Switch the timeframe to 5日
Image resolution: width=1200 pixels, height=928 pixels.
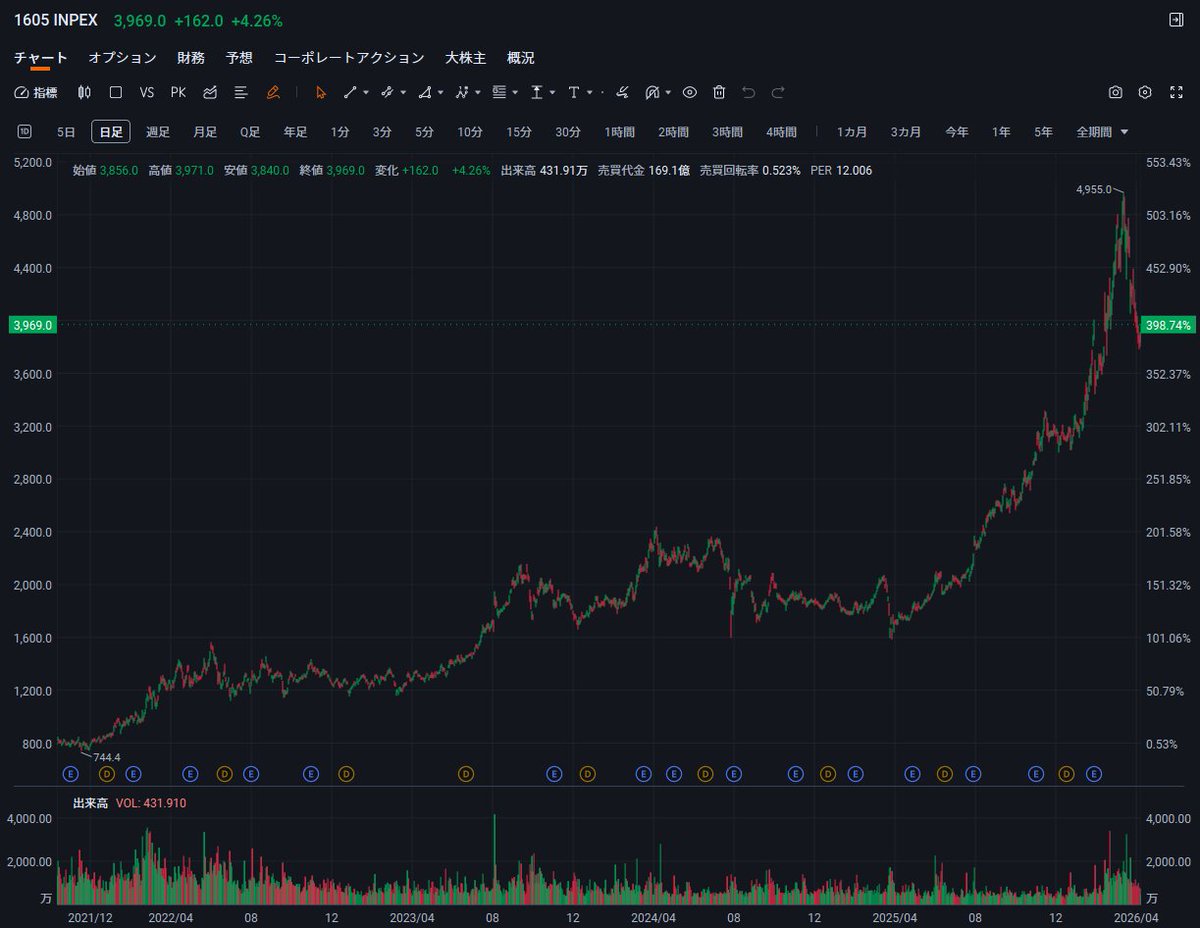pos(66,132)
